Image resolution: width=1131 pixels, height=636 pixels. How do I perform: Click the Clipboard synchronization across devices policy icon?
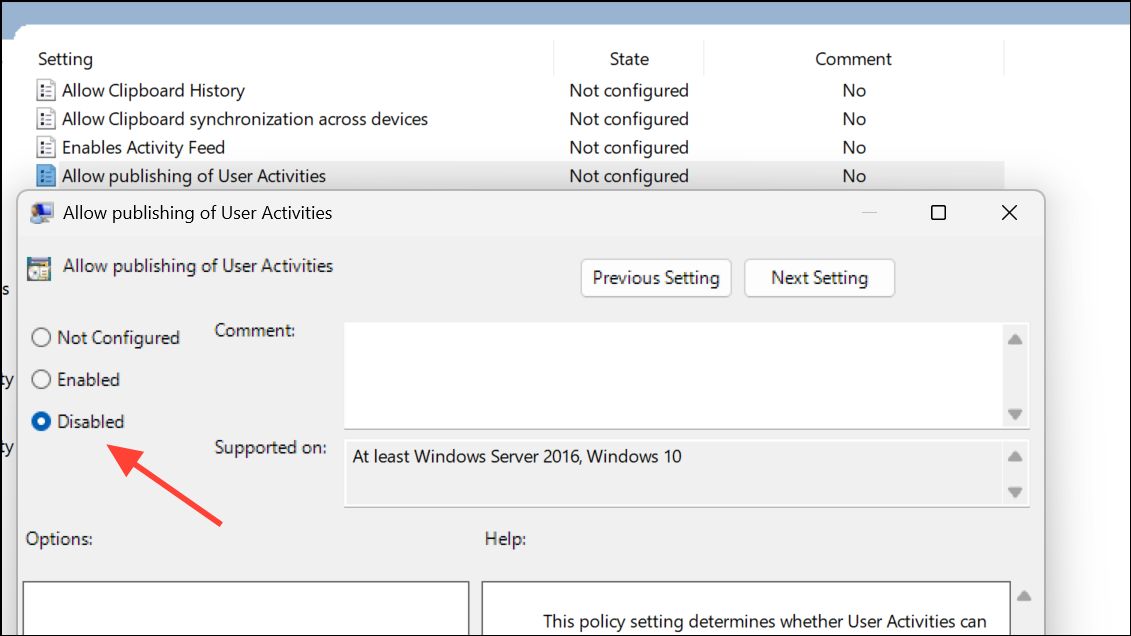pyautogui.click(x=45, y=119)
